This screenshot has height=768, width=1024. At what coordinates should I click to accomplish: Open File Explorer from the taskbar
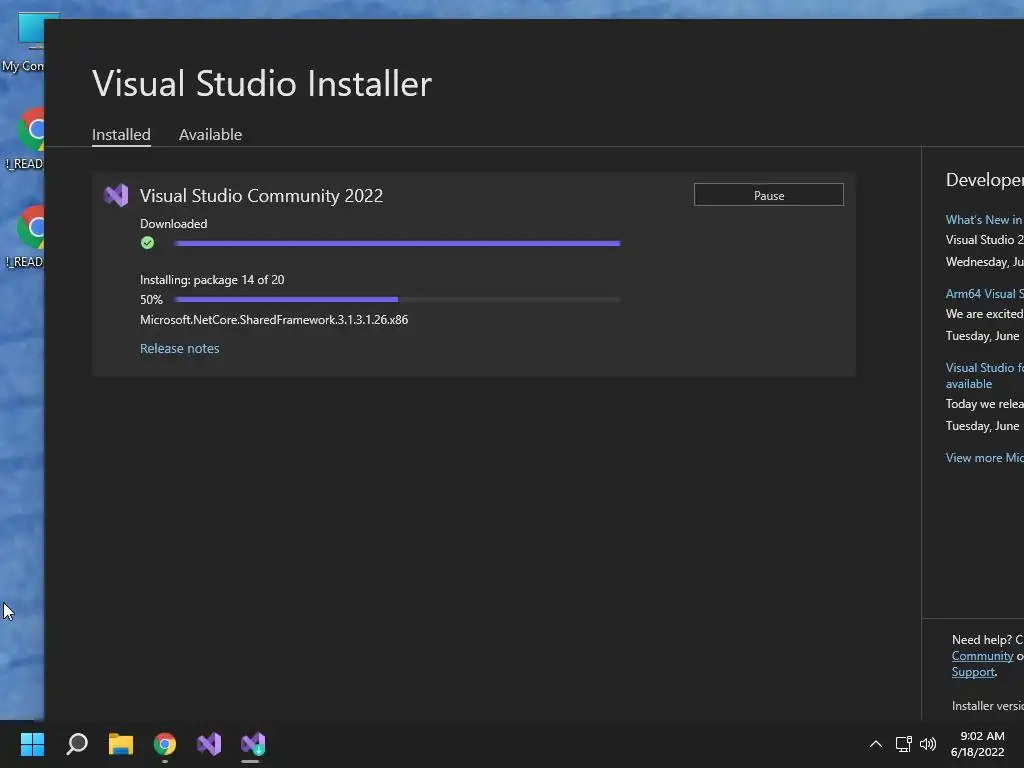coord(121,744)
